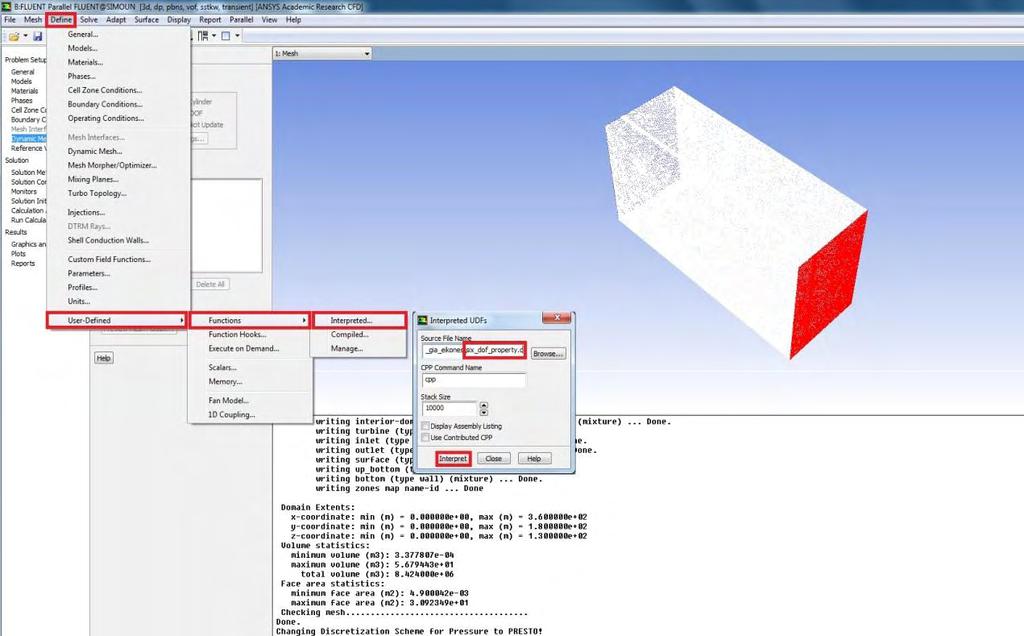1024x636 pixels.
Task: Enable Display Assembly Listing checkbox
Action: coord(426,426)
